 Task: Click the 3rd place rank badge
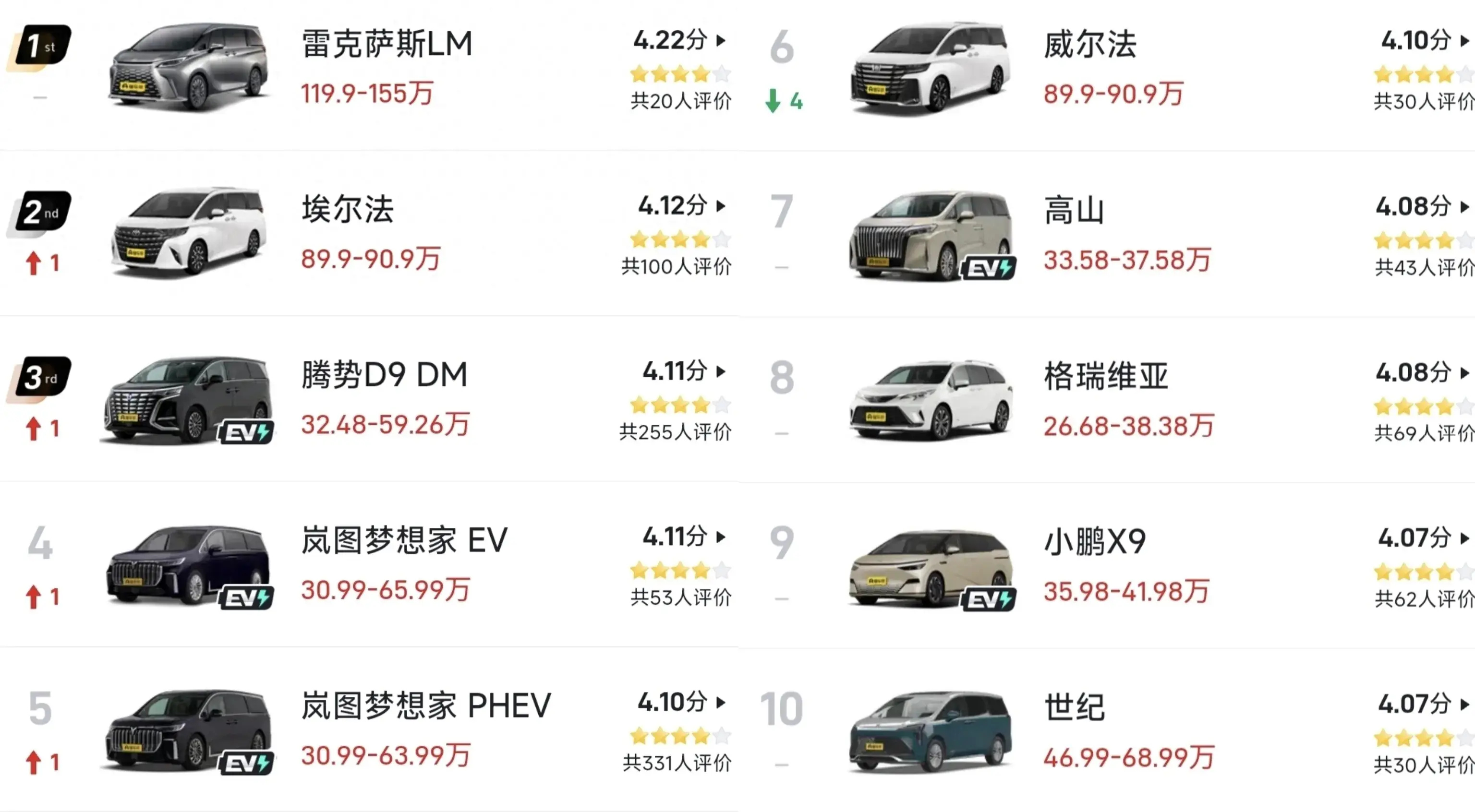point(39,378)
